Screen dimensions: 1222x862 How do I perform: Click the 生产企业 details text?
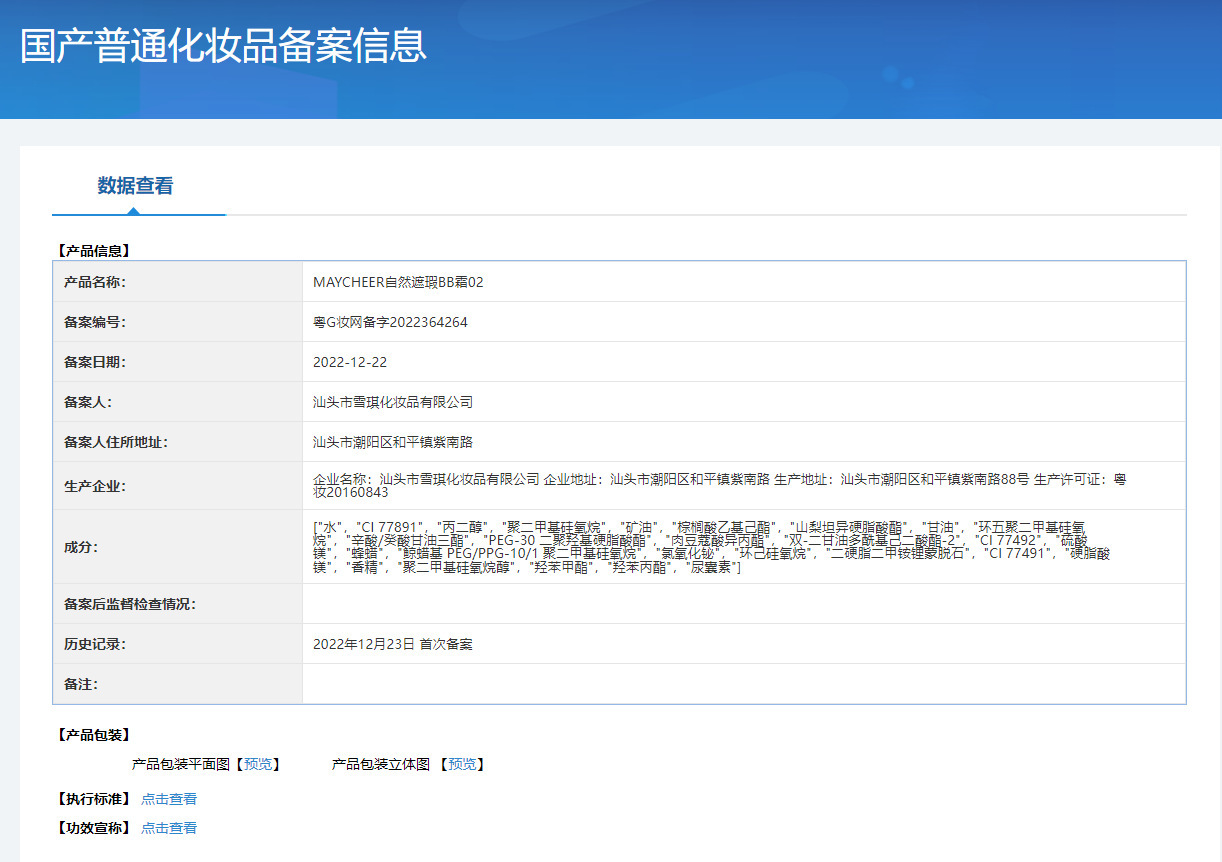720,486
